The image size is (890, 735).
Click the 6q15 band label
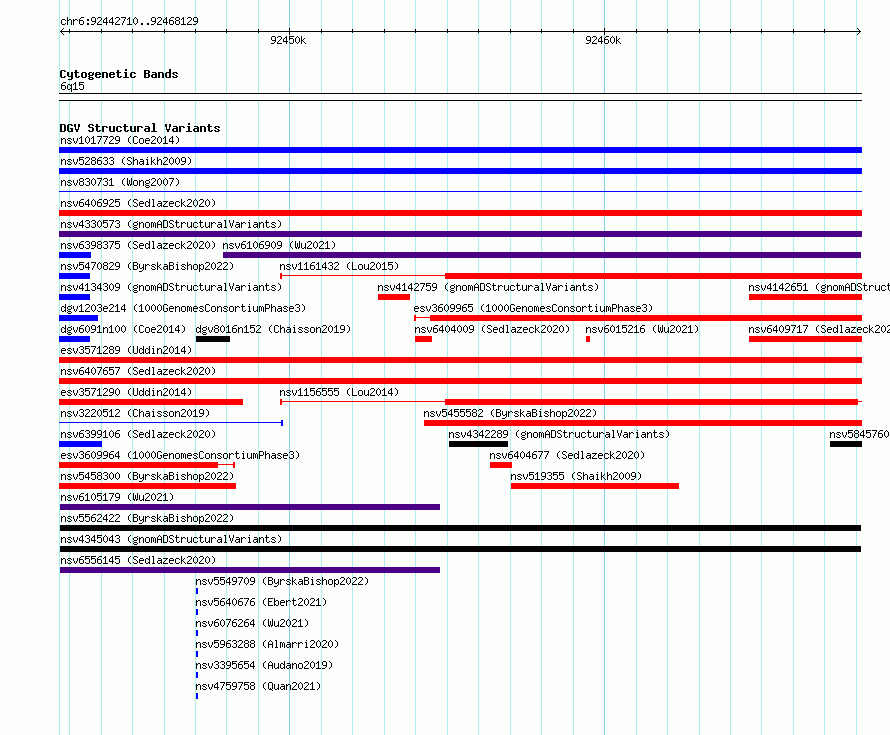pyautogui.click(x=72, y=86)
